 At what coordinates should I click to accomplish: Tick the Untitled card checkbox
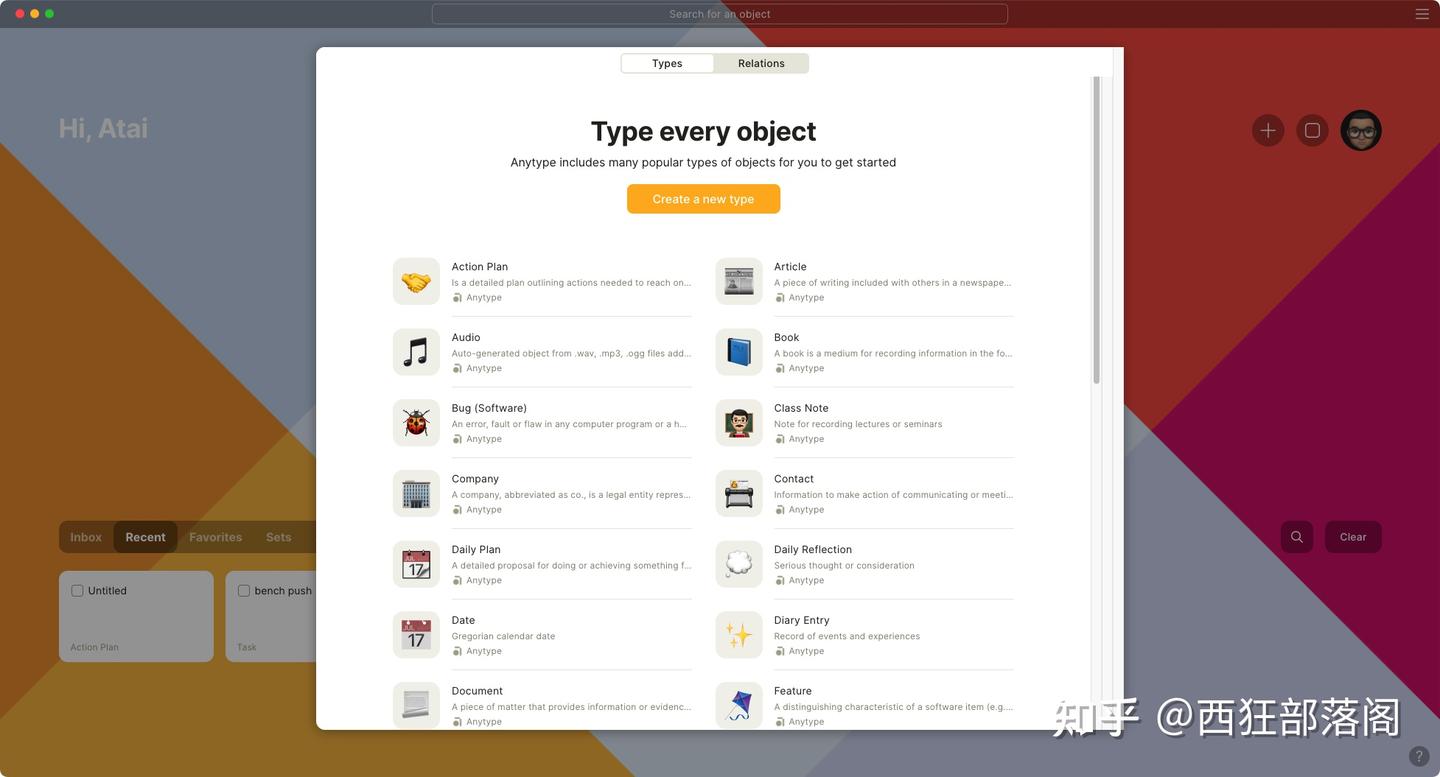tap(77, 591)
